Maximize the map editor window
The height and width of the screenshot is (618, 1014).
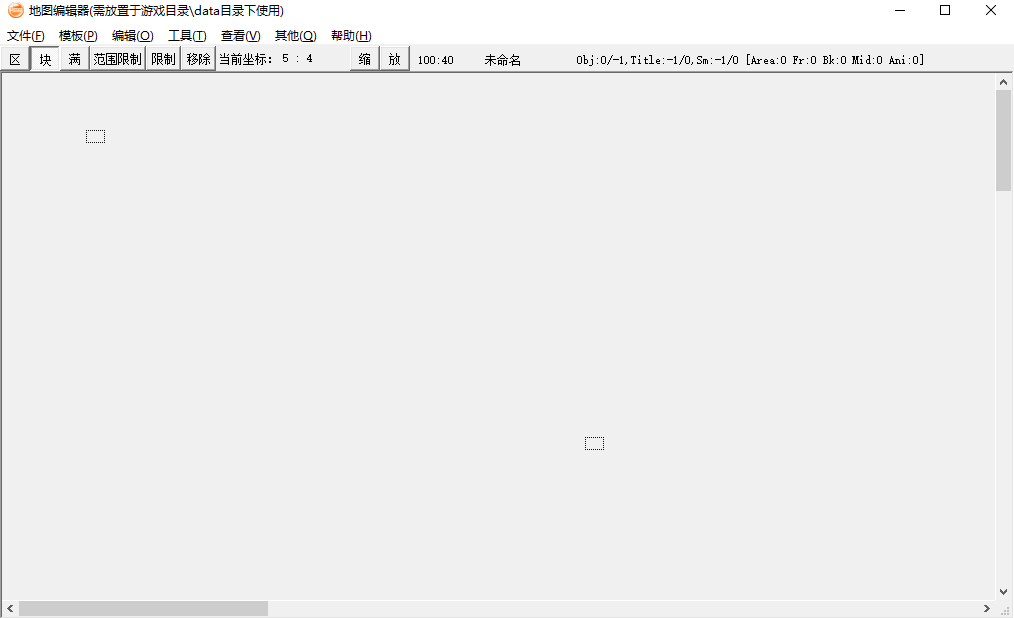point(945,10)
